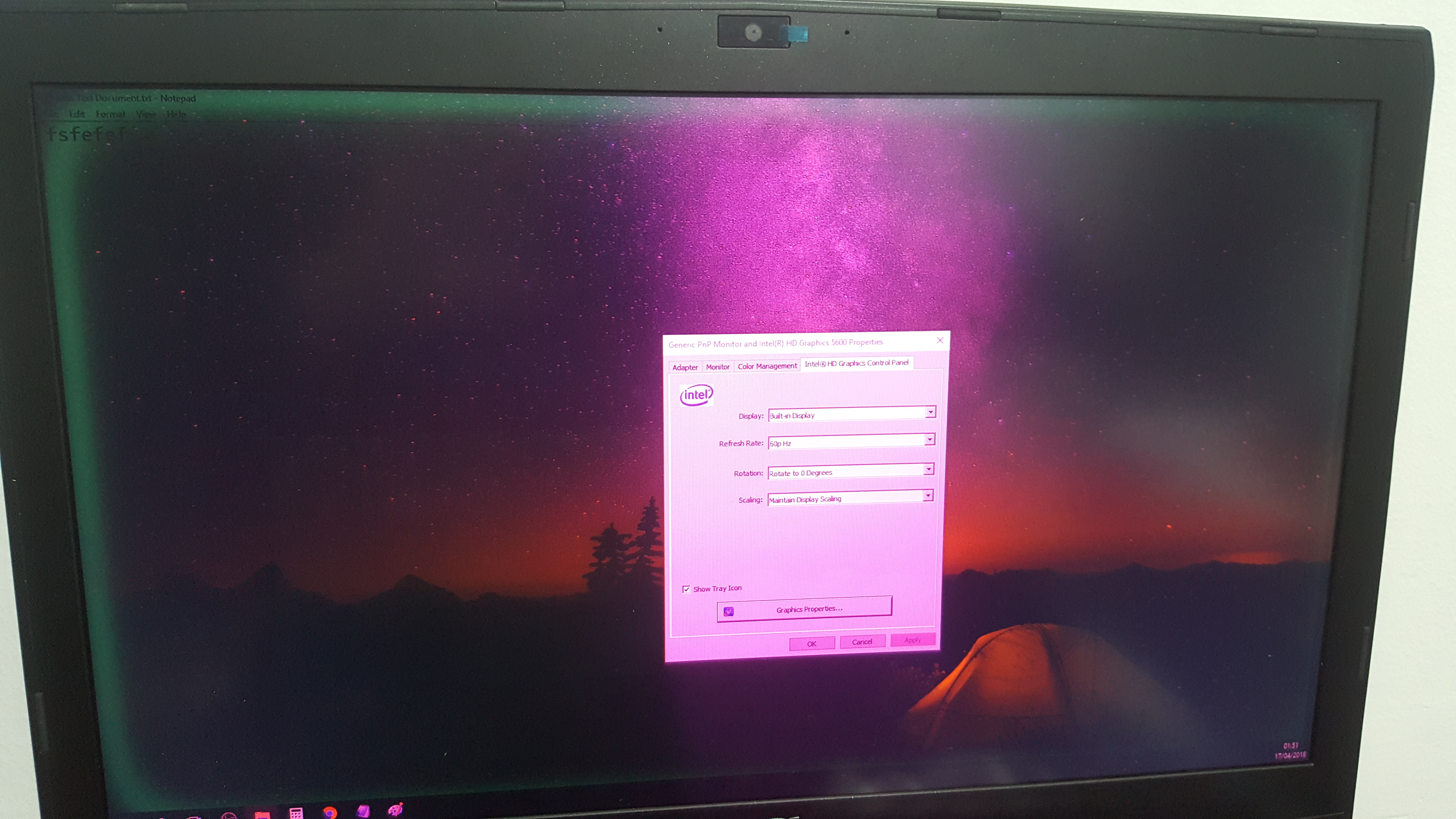Click the Intel logo in the dialog
Viewport: 1456px width, 819px height.
coord(696,394)
